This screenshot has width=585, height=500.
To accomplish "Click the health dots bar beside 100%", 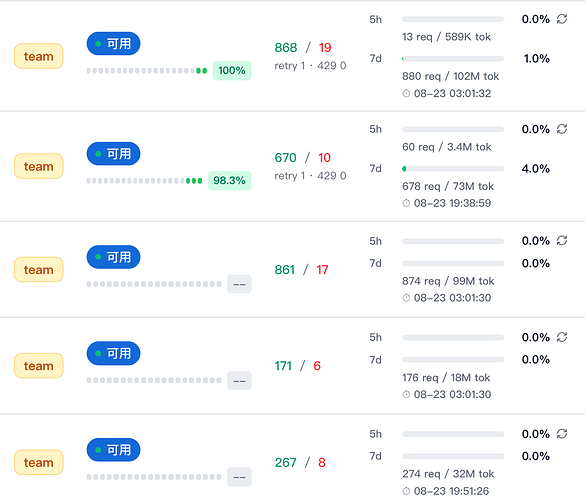I will [x=147, y=71].
